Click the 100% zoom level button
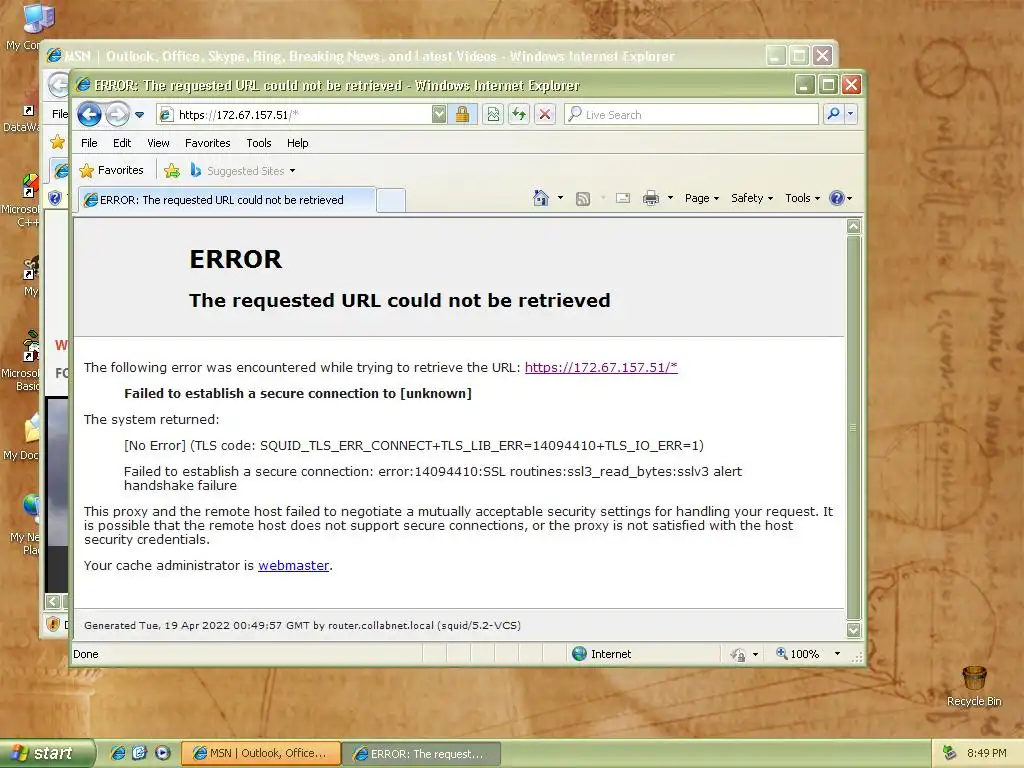 (x=797, y=654)
